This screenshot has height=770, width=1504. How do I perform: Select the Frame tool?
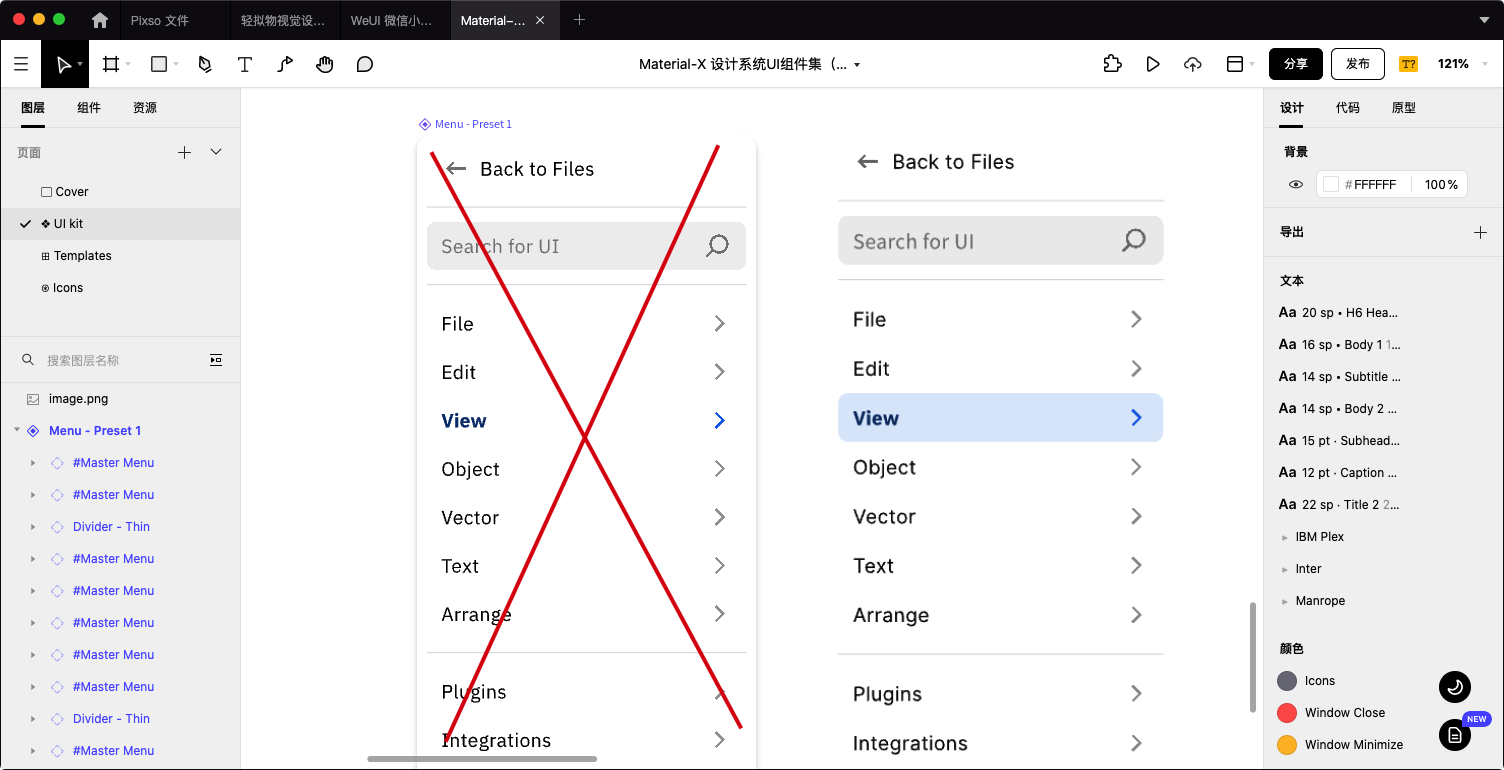[x=111, y=64]
